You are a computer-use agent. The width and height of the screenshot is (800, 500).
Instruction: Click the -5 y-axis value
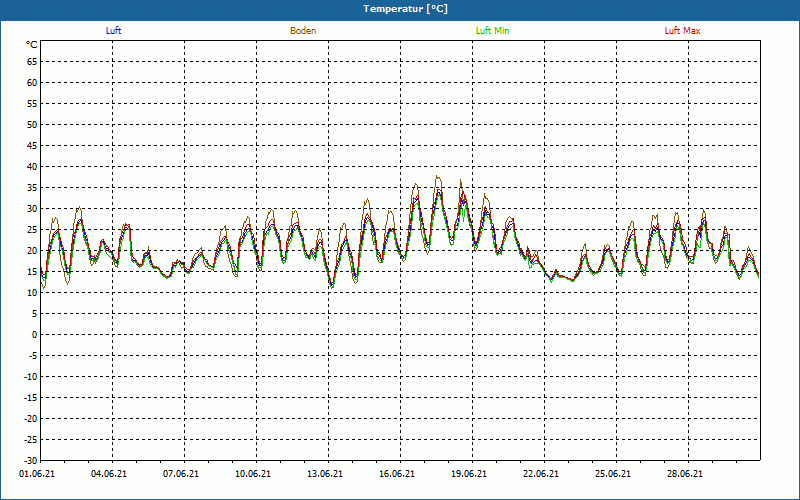33,356
